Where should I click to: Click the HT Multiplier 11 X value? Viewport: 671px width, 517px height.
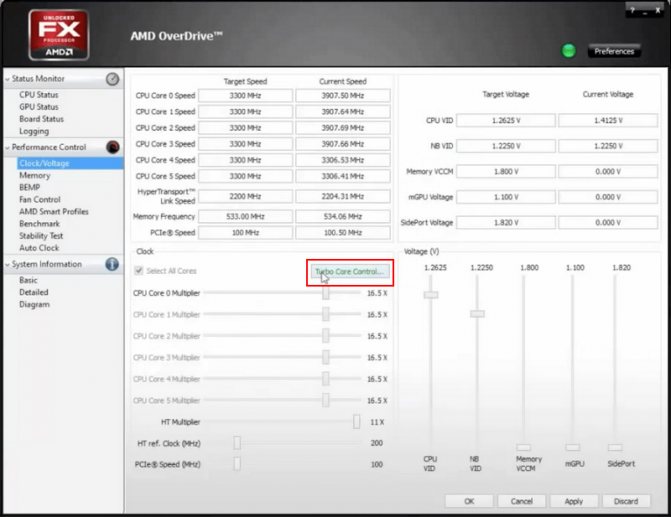[x=377, y=422]
